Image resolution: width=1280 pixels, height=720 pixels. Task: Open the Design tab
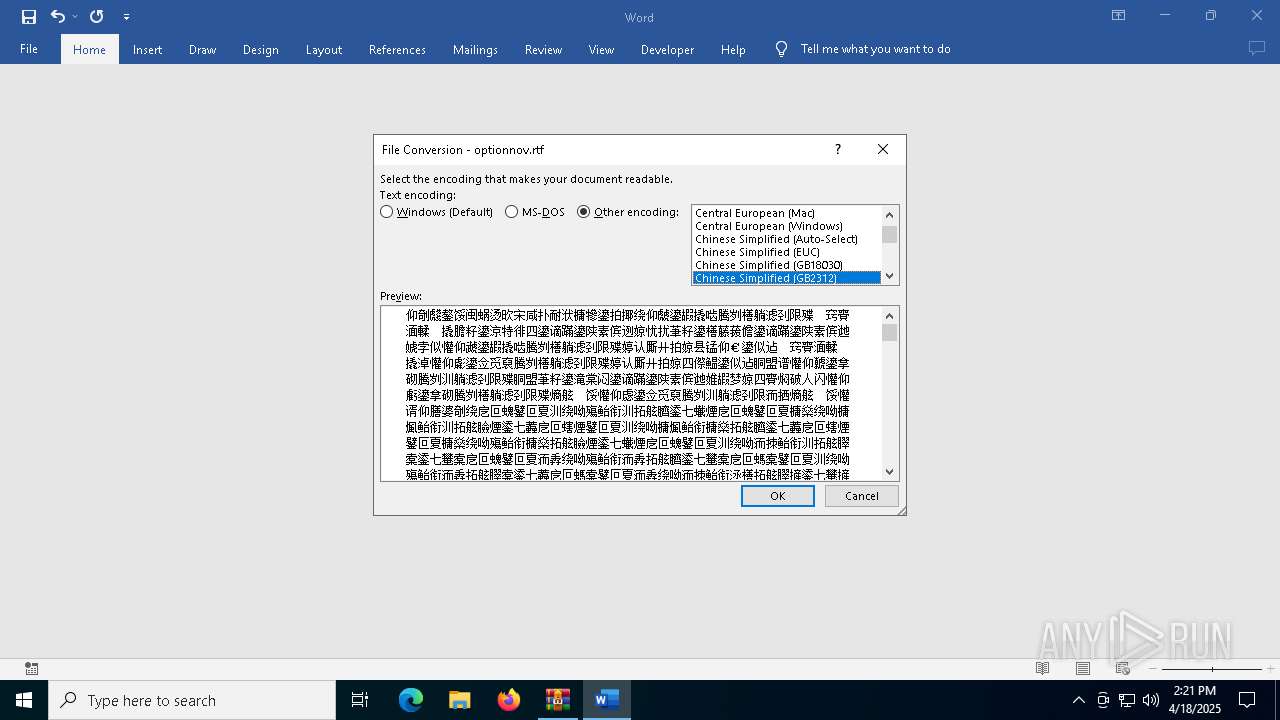[x=260, y=49]
